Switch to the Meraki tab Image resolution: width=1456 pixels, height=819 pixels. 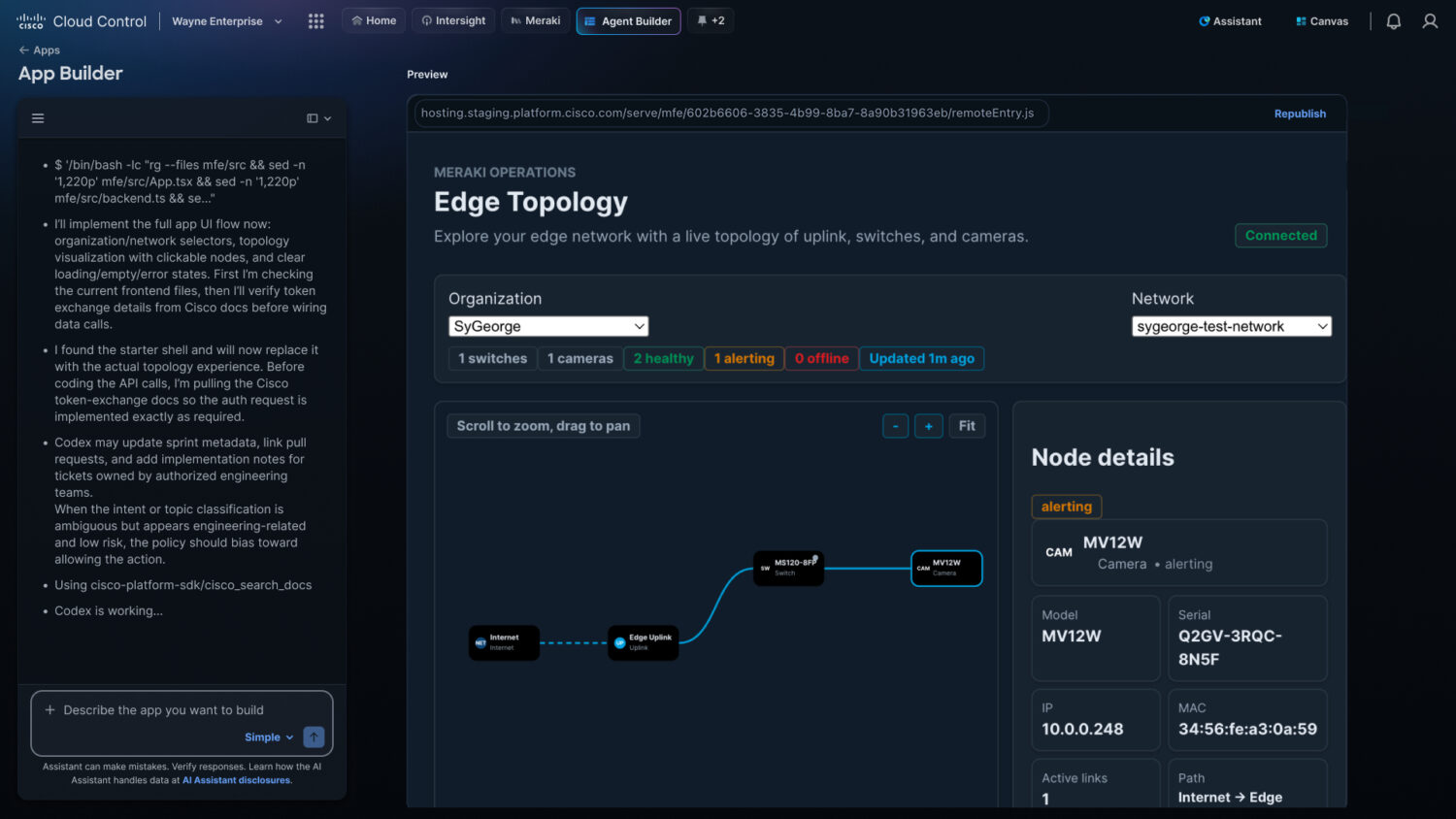coord(536,20)
